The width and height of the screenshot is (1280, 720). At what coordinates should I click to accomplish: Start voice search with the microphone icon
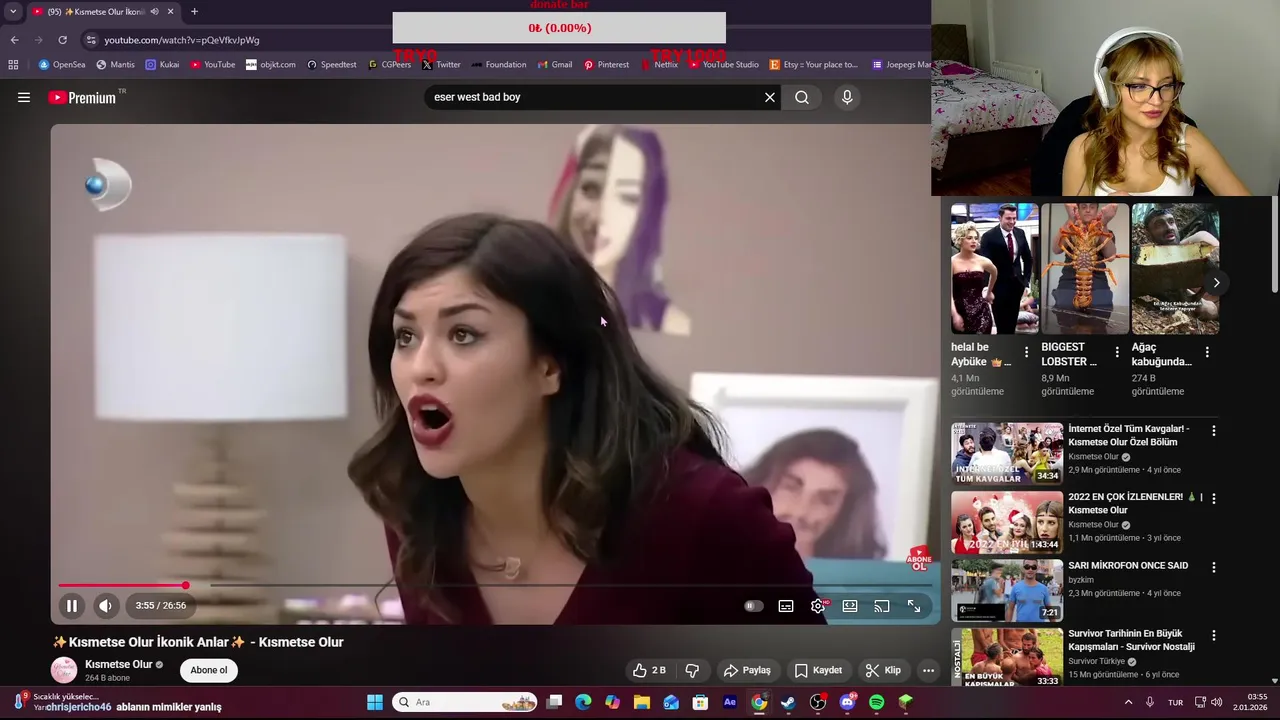pos(847,97)
